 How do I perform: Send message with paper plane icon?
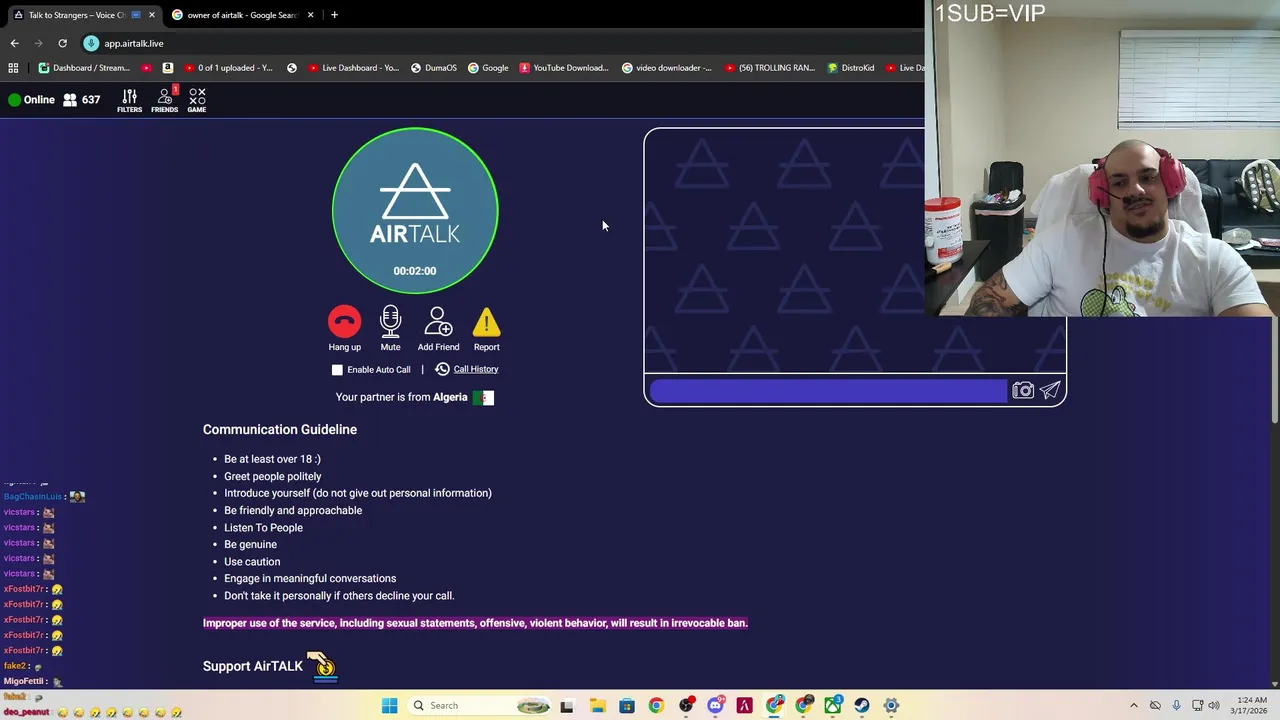point(1050,391)
